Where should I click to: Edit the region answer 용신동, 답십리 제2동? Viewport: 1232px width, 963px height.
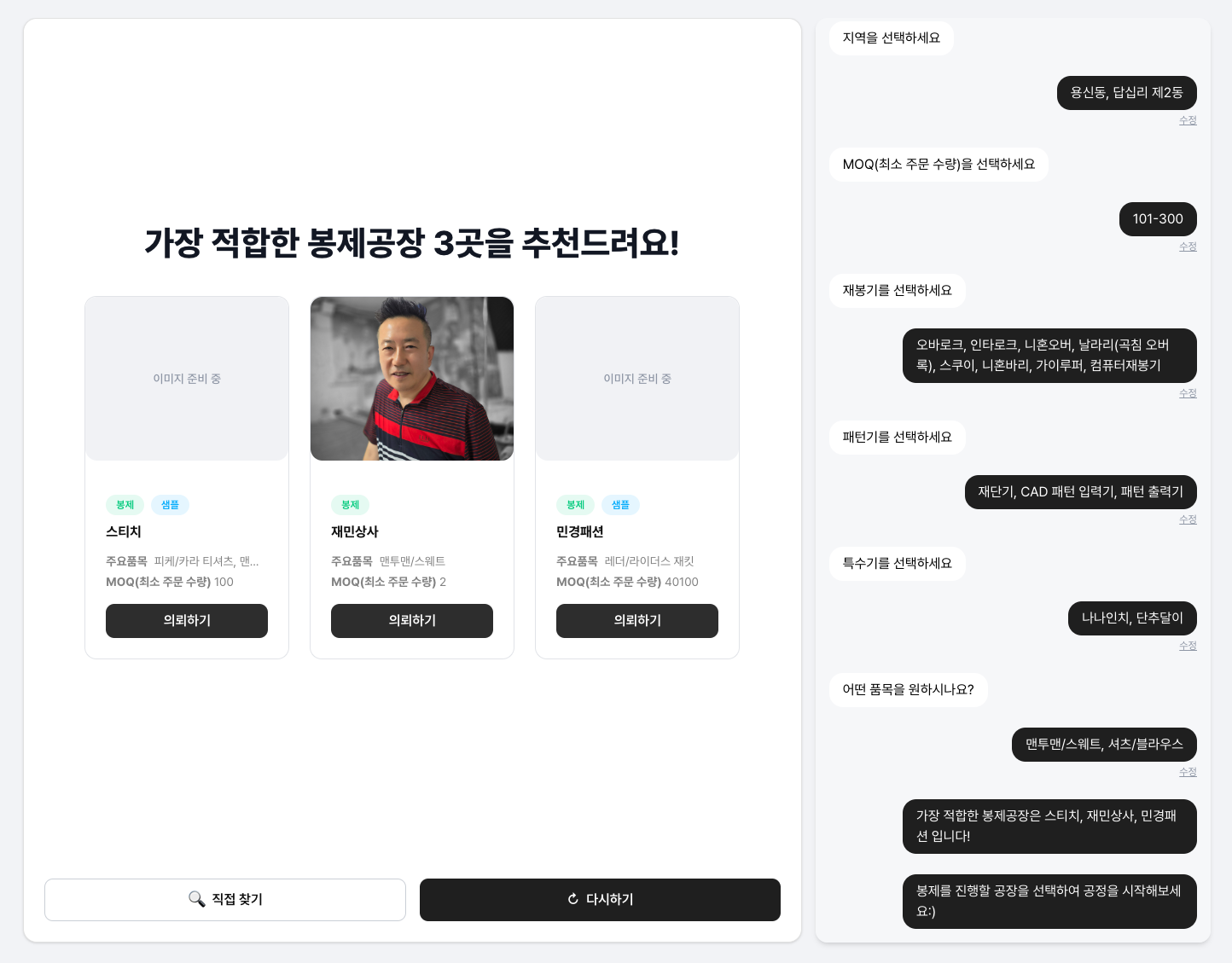(x=1188, y=120)
